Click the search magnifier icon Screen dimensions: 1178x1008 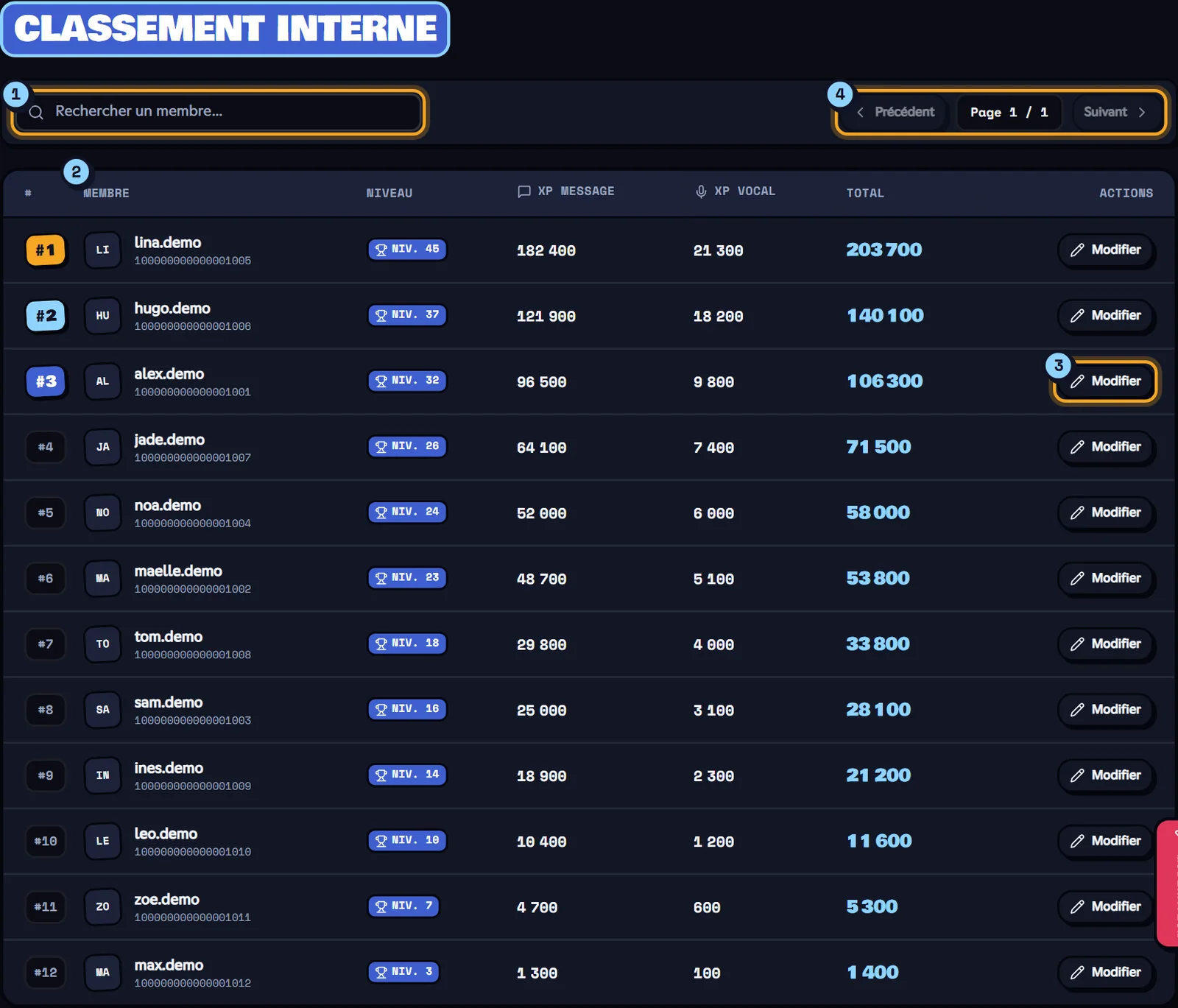coord(36,112)
